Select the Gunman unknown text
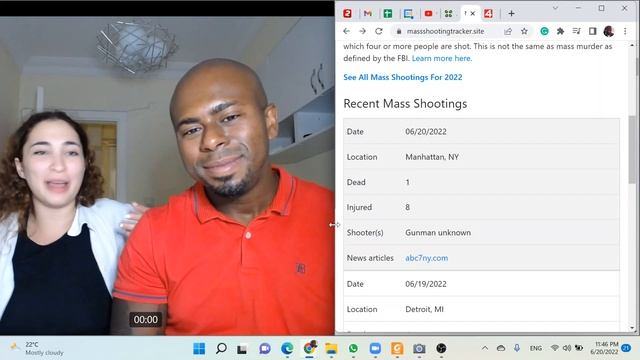Viewport: 640px width, 360px height. click(438, 233)
